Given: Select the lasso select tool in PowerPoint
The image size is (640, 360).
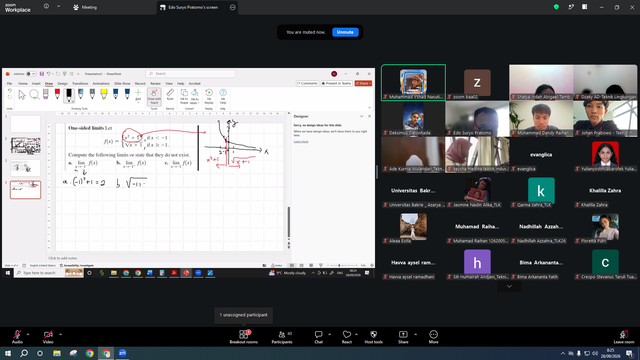Looking at the screenshot, I should (x=34, y=95).
